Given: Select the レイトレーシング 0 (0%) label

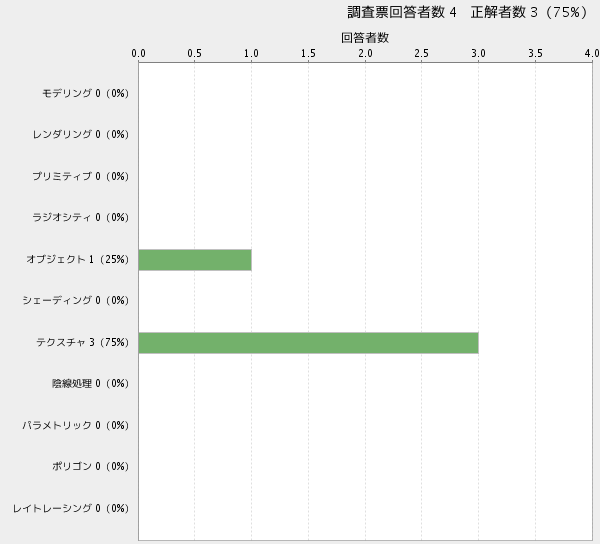Looking at the screenshot, I should tap(71, 508).
